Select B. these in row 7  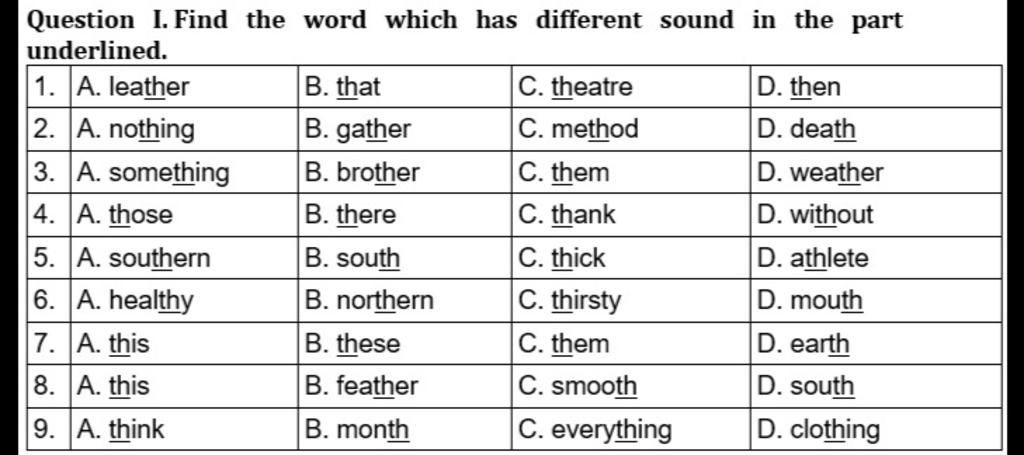click(x=353, y=344)
